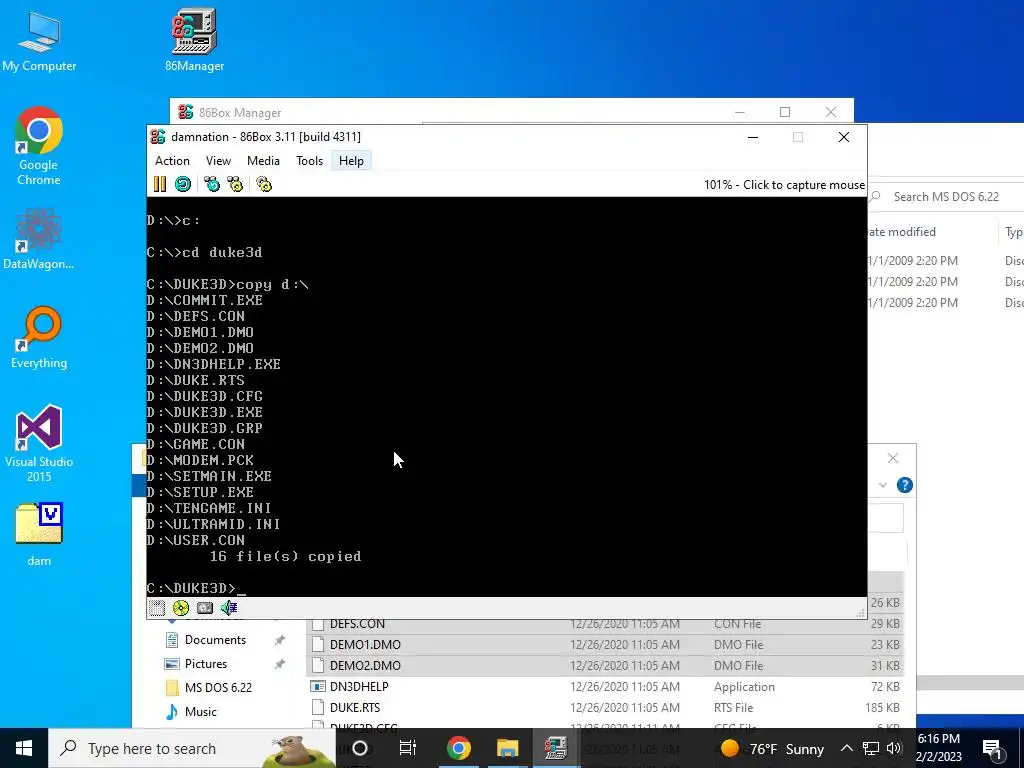This screenshot has height=768, width=1024.
Task: Open Cortana circle on taskbar
Action: 360,748
